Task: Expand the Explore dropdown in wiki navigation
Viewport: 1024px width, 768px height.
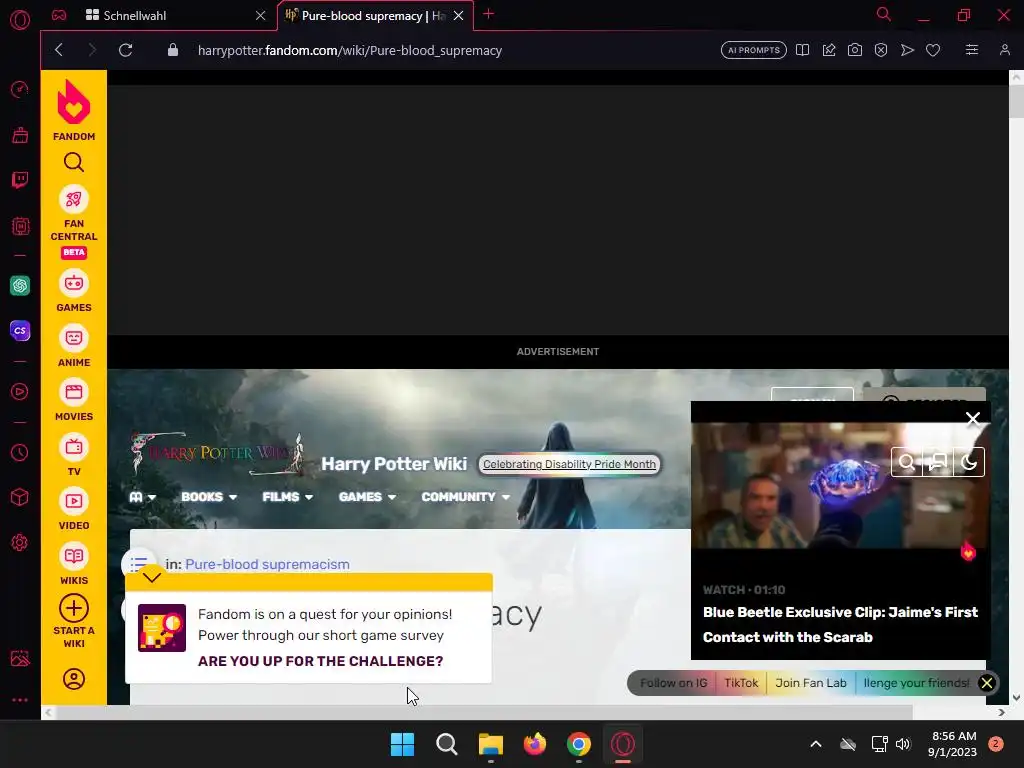Action: pyautogui.click(x=142, y=497)
